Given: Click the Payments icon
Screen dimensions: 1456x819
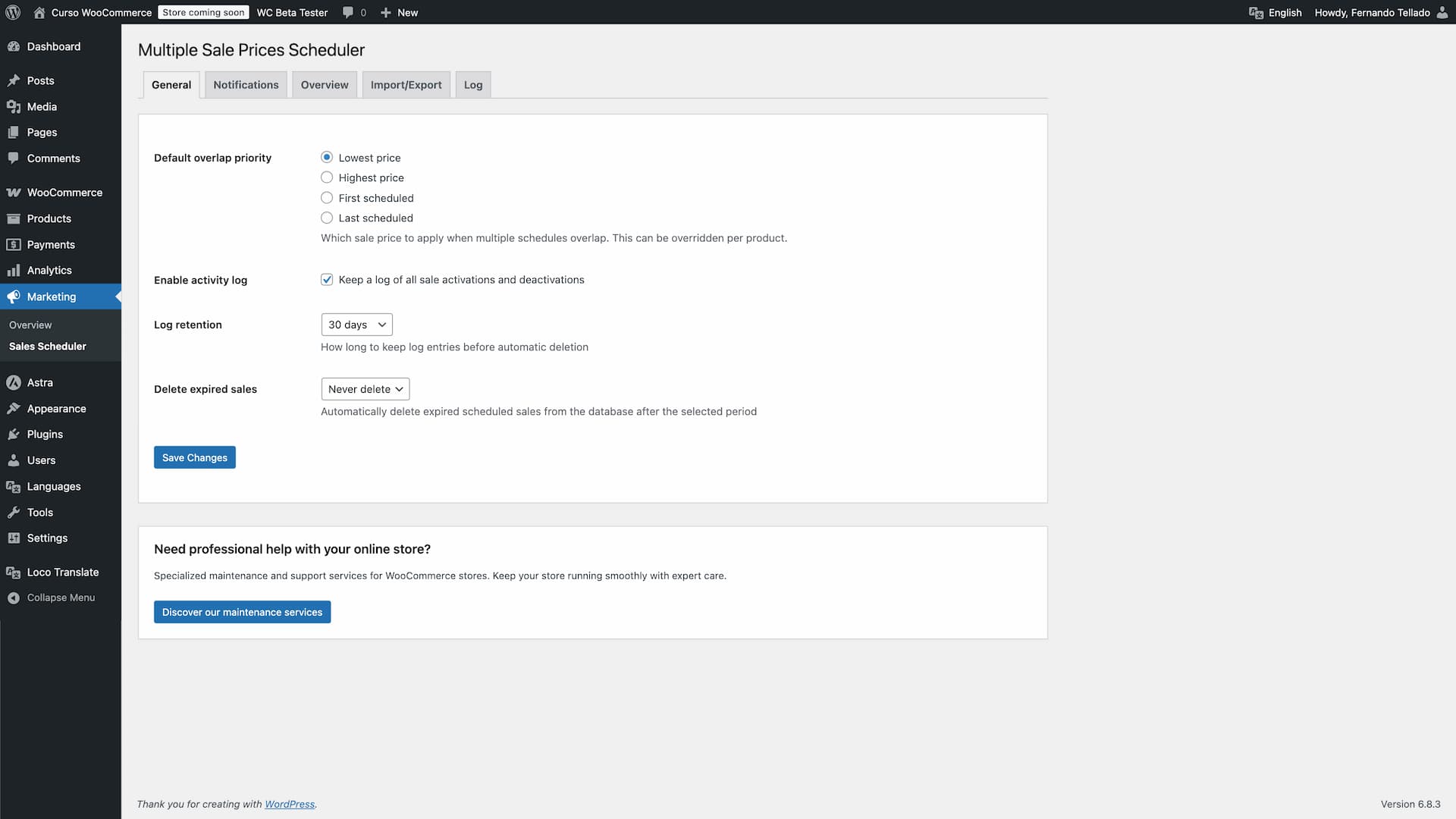Looking at the screenshot, I should [x=14, y=244].
